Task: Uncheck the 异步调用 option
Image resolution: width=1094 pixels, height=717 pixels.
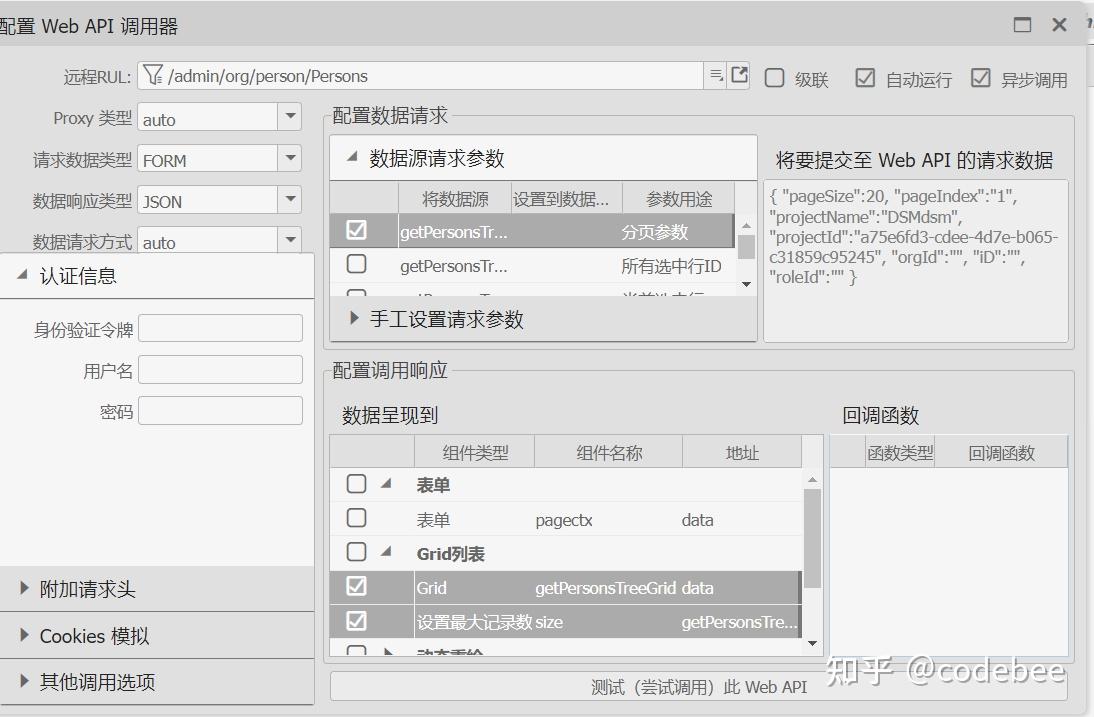Action: pyautogui.click(x=981, y=79)
